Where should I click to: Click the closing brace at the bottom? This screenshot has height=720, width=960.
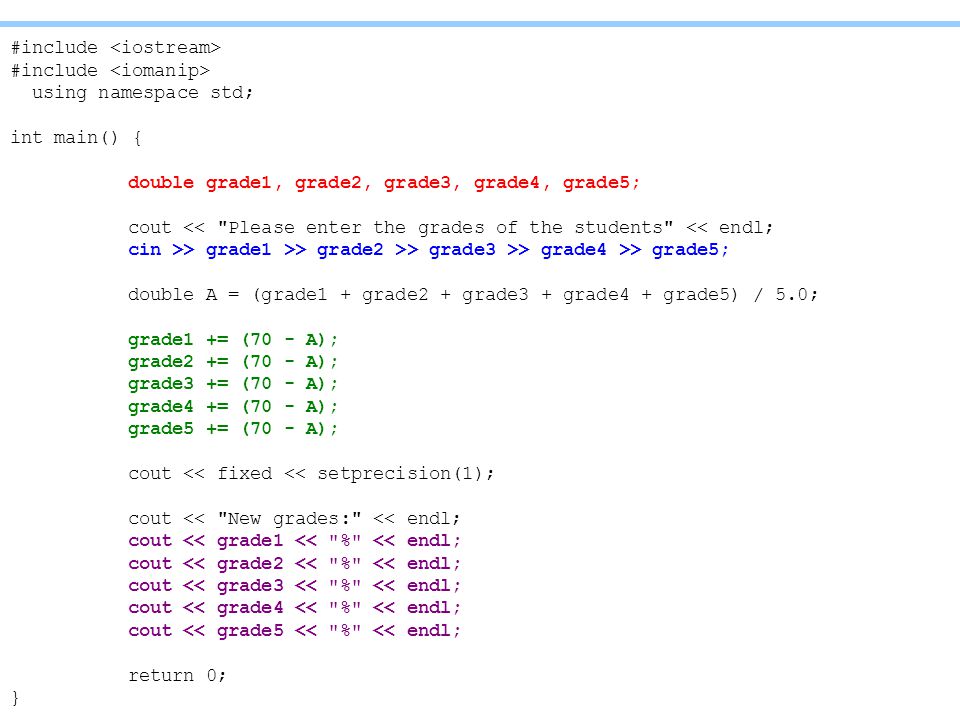(x=15, y=698)
